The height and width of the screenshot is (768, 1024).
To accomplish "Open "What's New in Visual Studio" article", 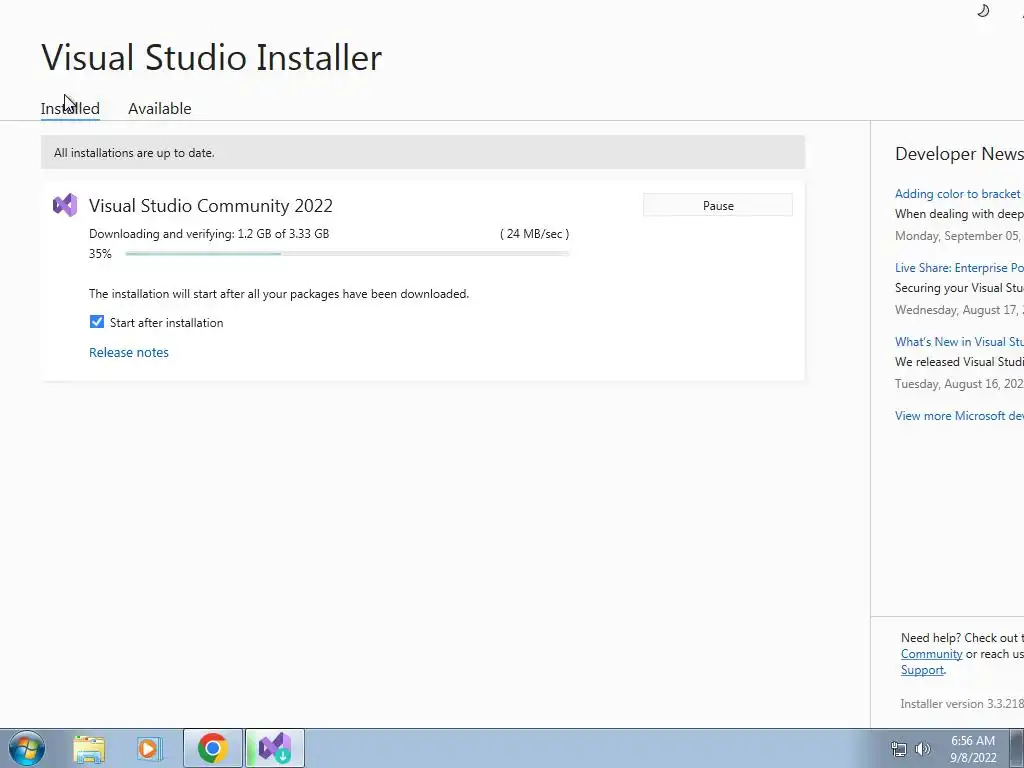I will 959,342.
